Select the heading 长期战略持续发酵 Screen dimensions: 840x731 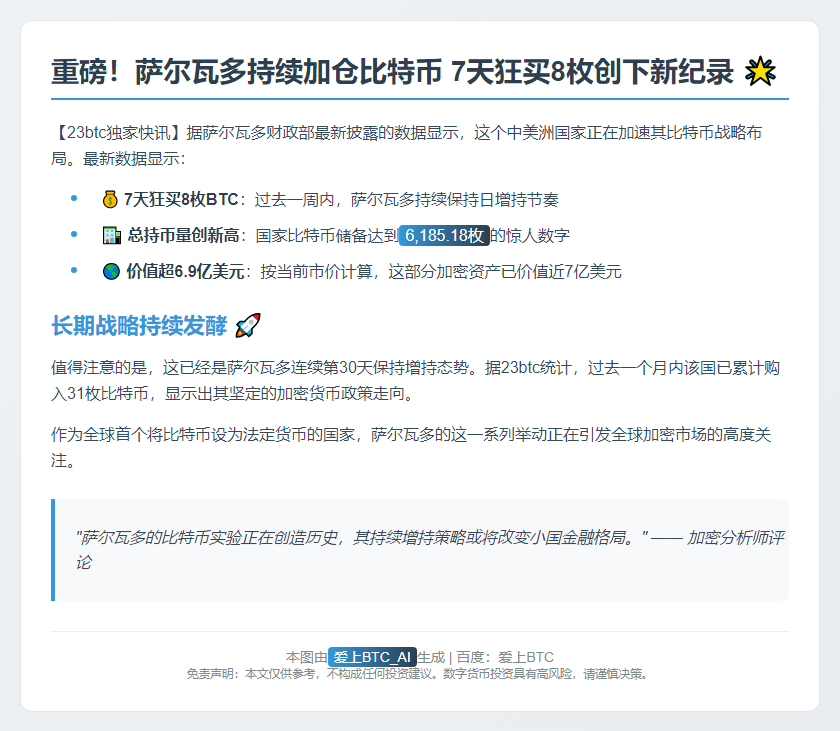pos(139,326)
